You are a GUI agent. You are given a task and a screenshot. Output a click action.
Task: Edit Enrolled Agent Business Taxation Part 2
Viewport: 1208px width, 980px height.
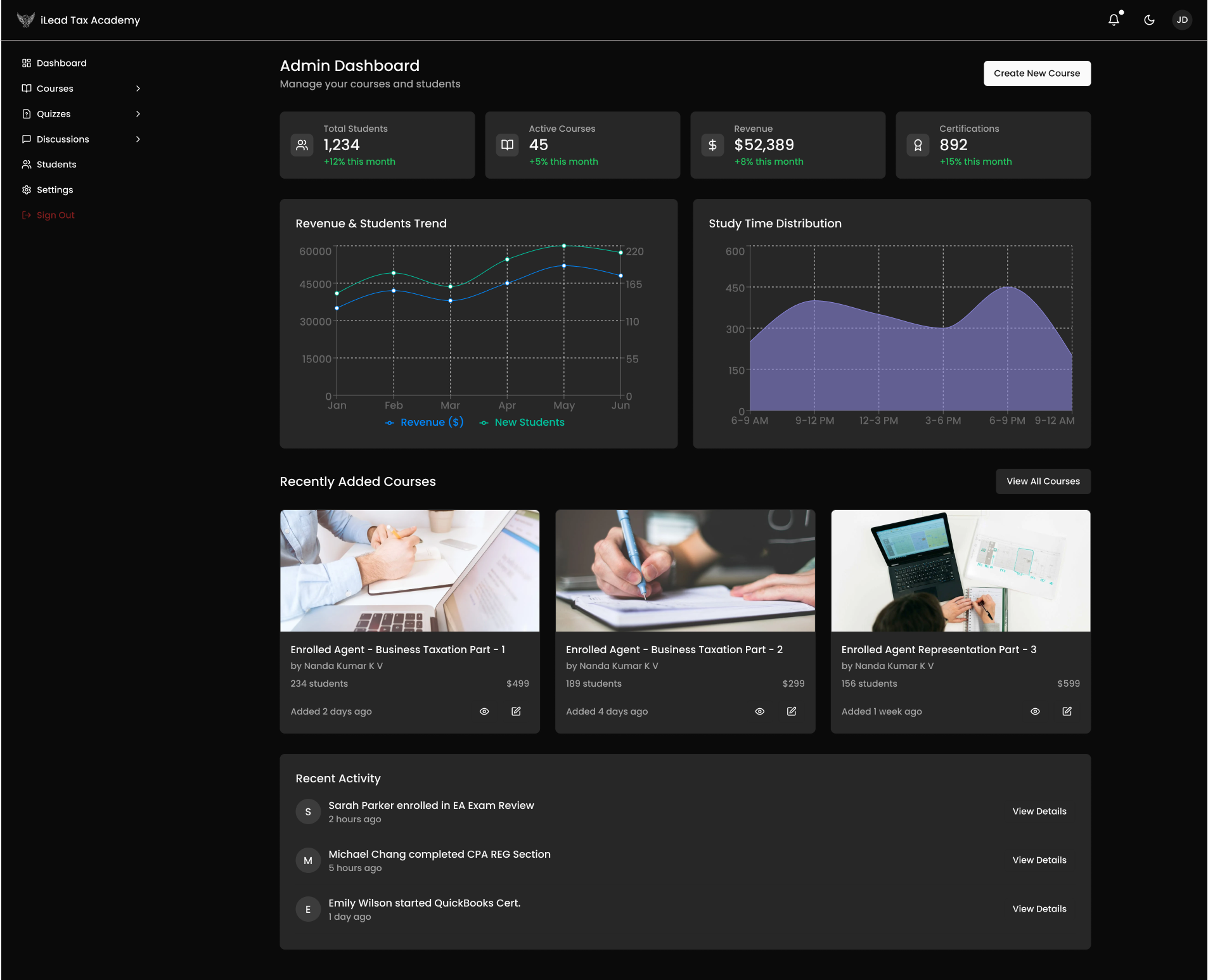click(792, 711)
